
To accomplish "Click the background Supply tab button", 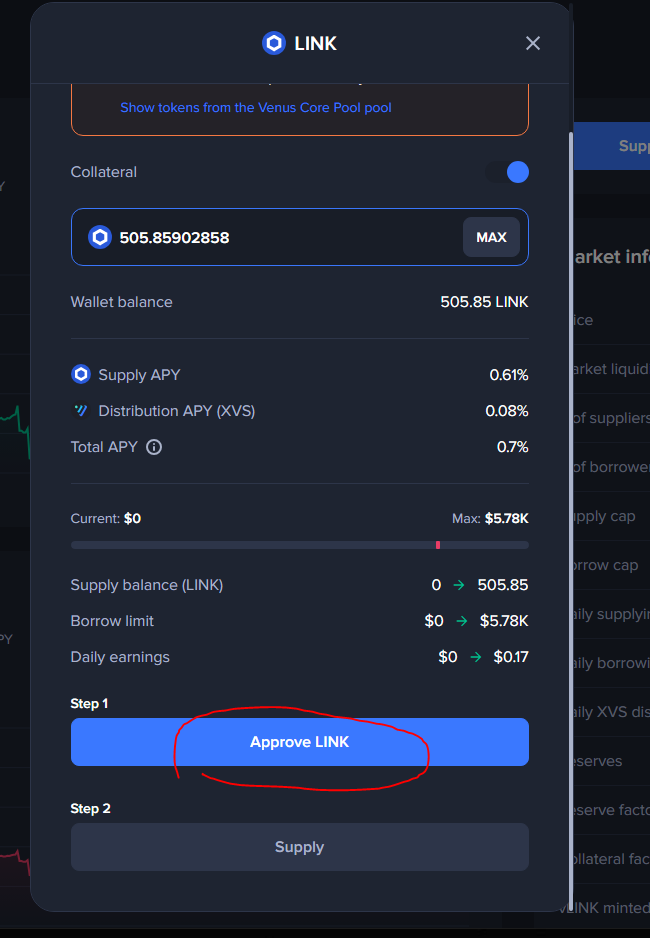I will pos(612,146).
